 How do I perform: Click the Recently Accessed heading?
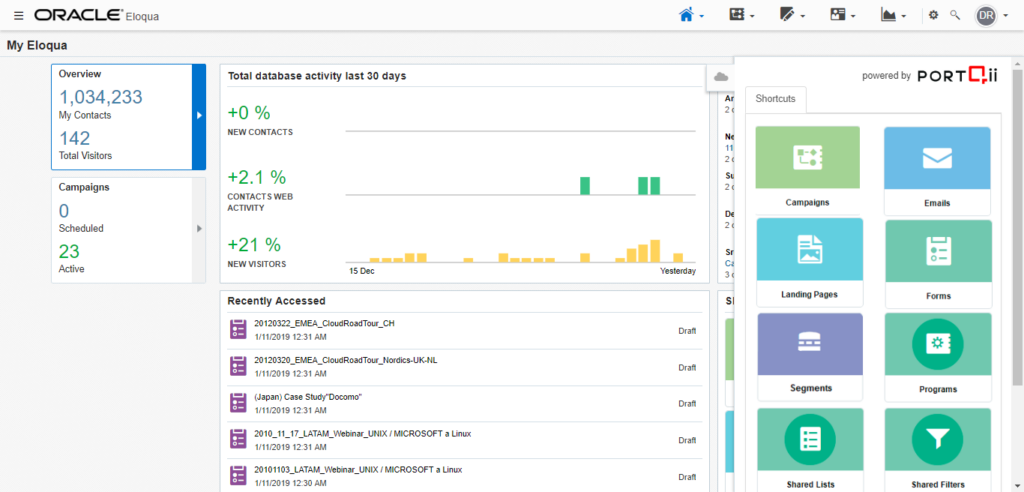pos(276,301)
